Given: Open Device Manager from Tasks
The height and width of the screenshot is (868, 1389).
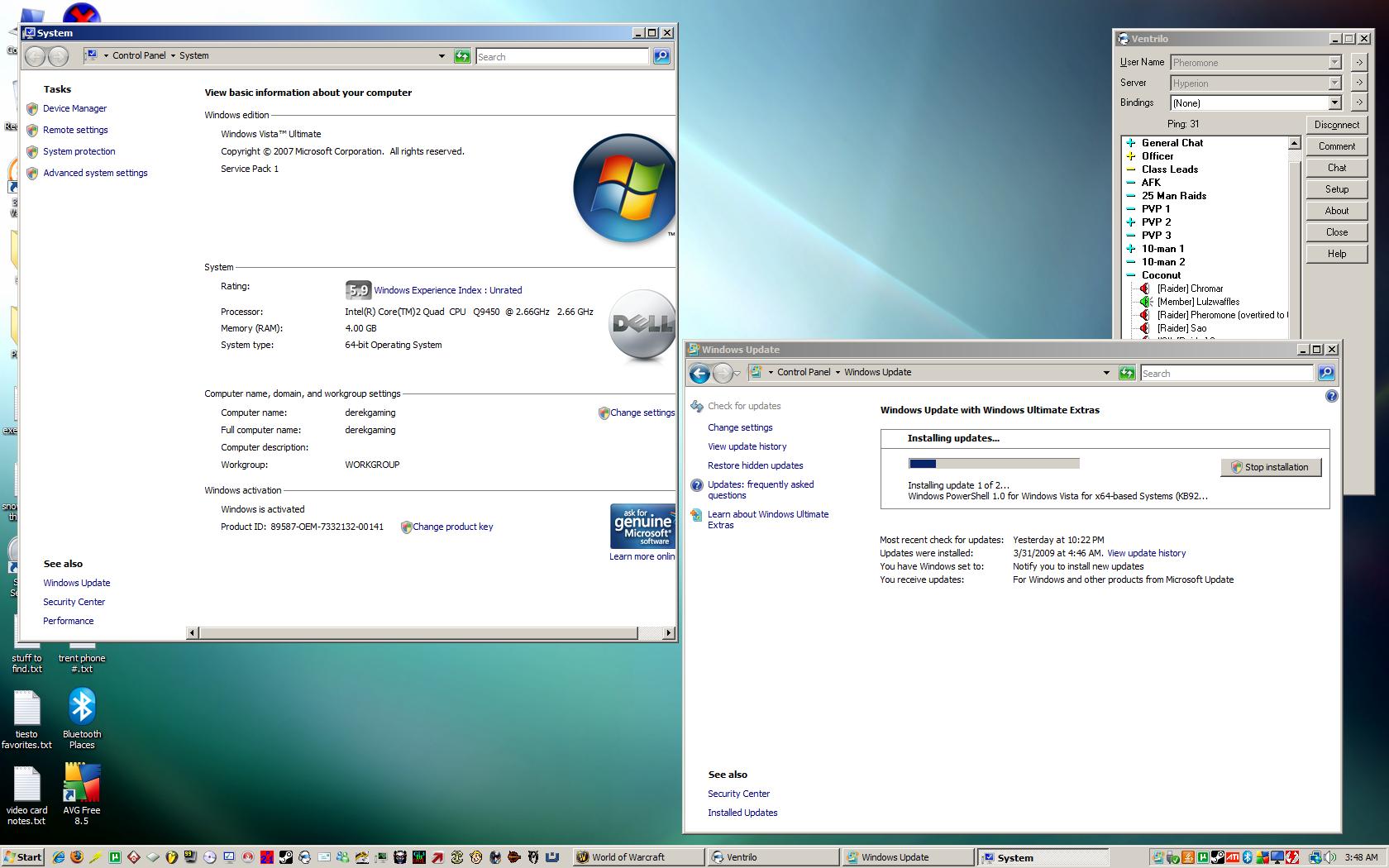Looking at the screenshot, I should tap(74, 108).
